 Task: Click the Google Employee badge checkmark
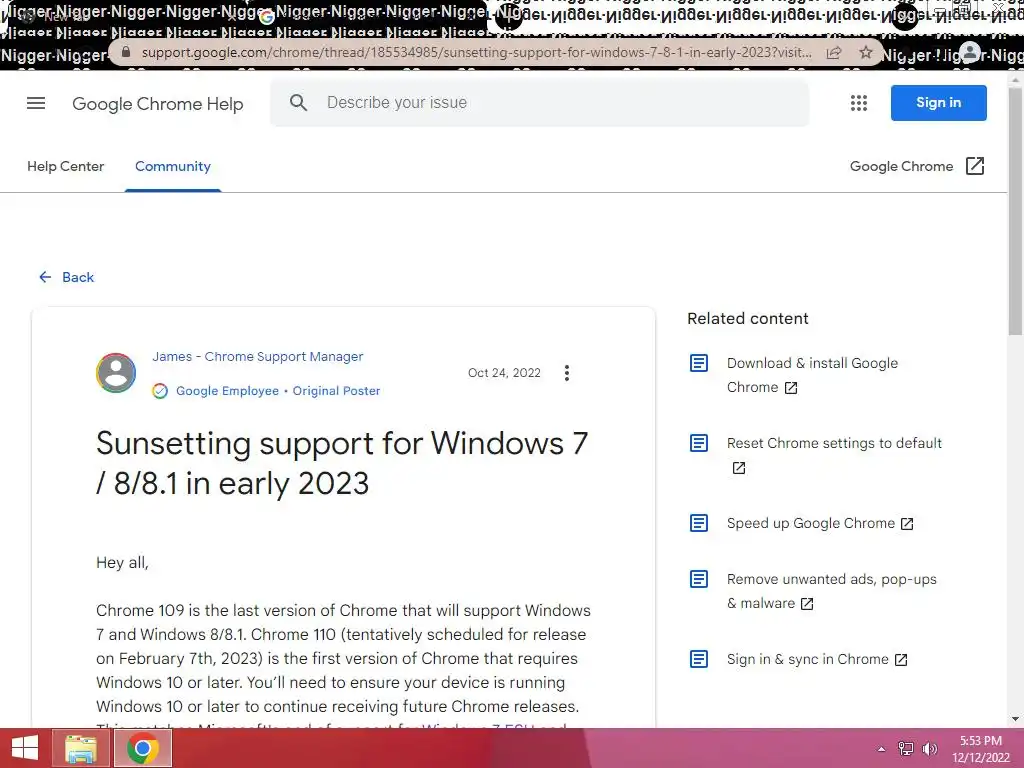coord(160,391)
